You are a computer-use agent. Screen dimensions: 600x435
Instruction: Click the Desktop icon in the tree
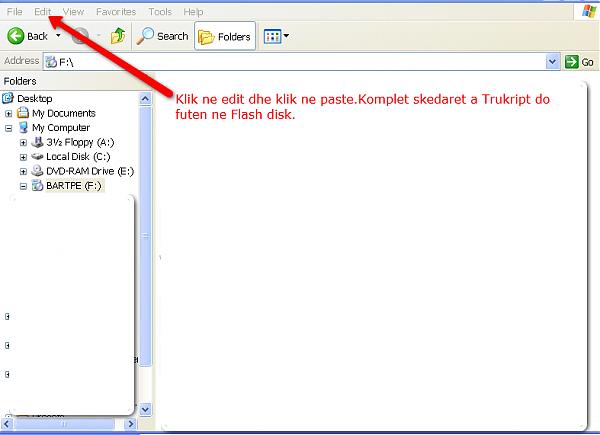coord(8,98)
